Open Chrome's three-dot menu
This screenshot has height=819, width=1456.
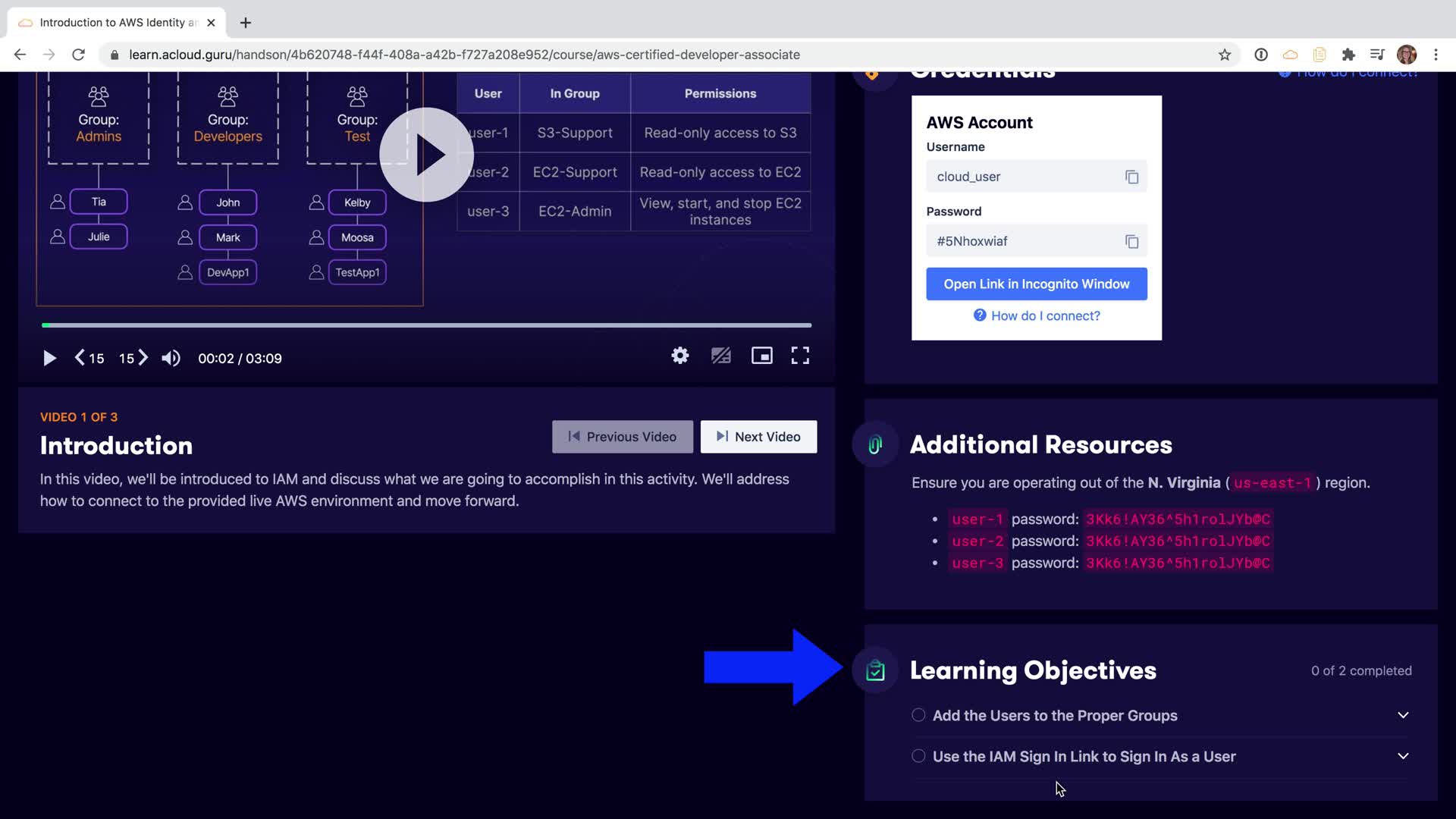click(x=1436, y=55)
